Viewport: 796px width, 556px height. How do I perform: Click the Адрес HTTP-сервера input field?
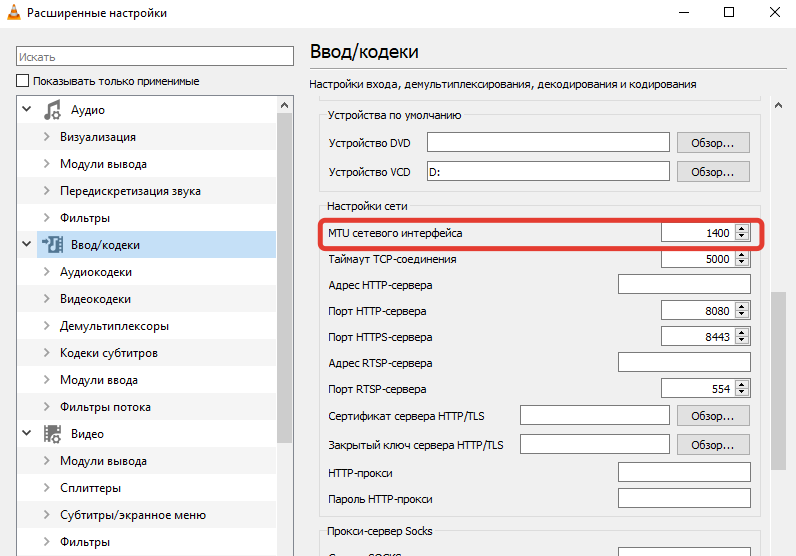coord(684,285)
